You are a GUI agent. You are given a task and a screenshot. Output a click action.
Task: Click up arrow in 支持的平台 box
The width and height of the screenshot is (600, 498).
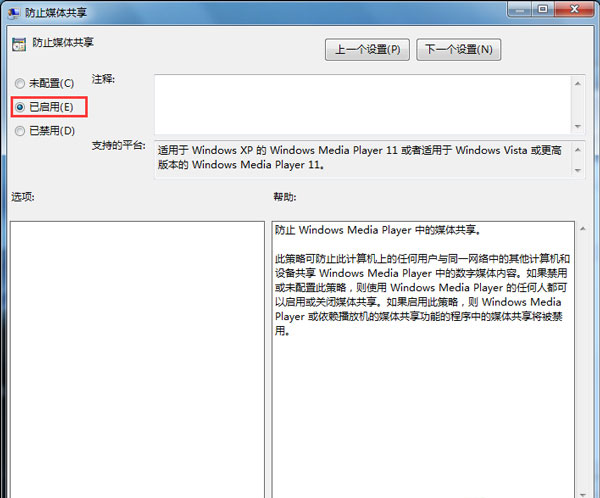tap(577, 147)
